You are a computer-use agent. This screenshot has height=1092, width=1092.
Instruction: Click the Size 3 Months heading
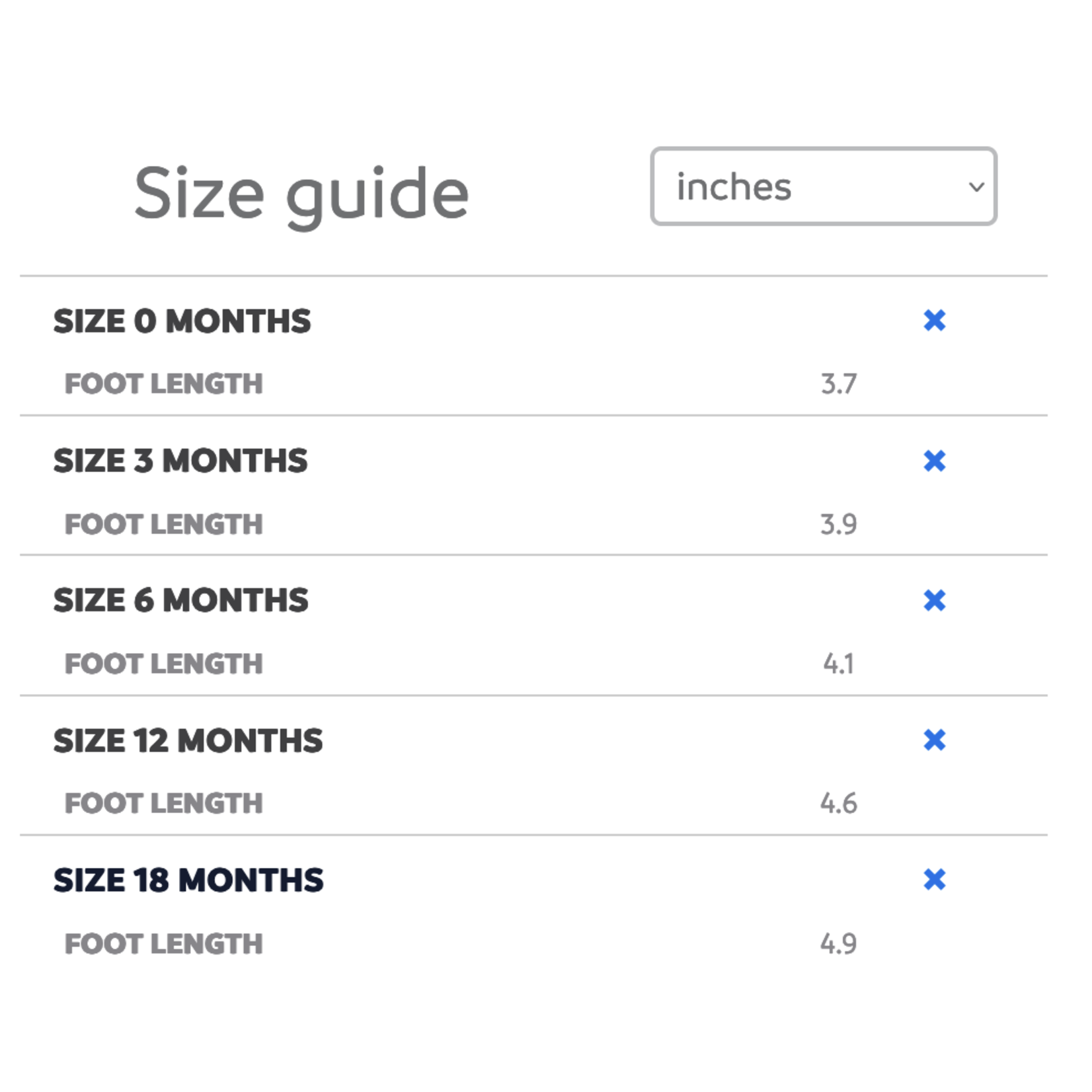pos(180,461)
